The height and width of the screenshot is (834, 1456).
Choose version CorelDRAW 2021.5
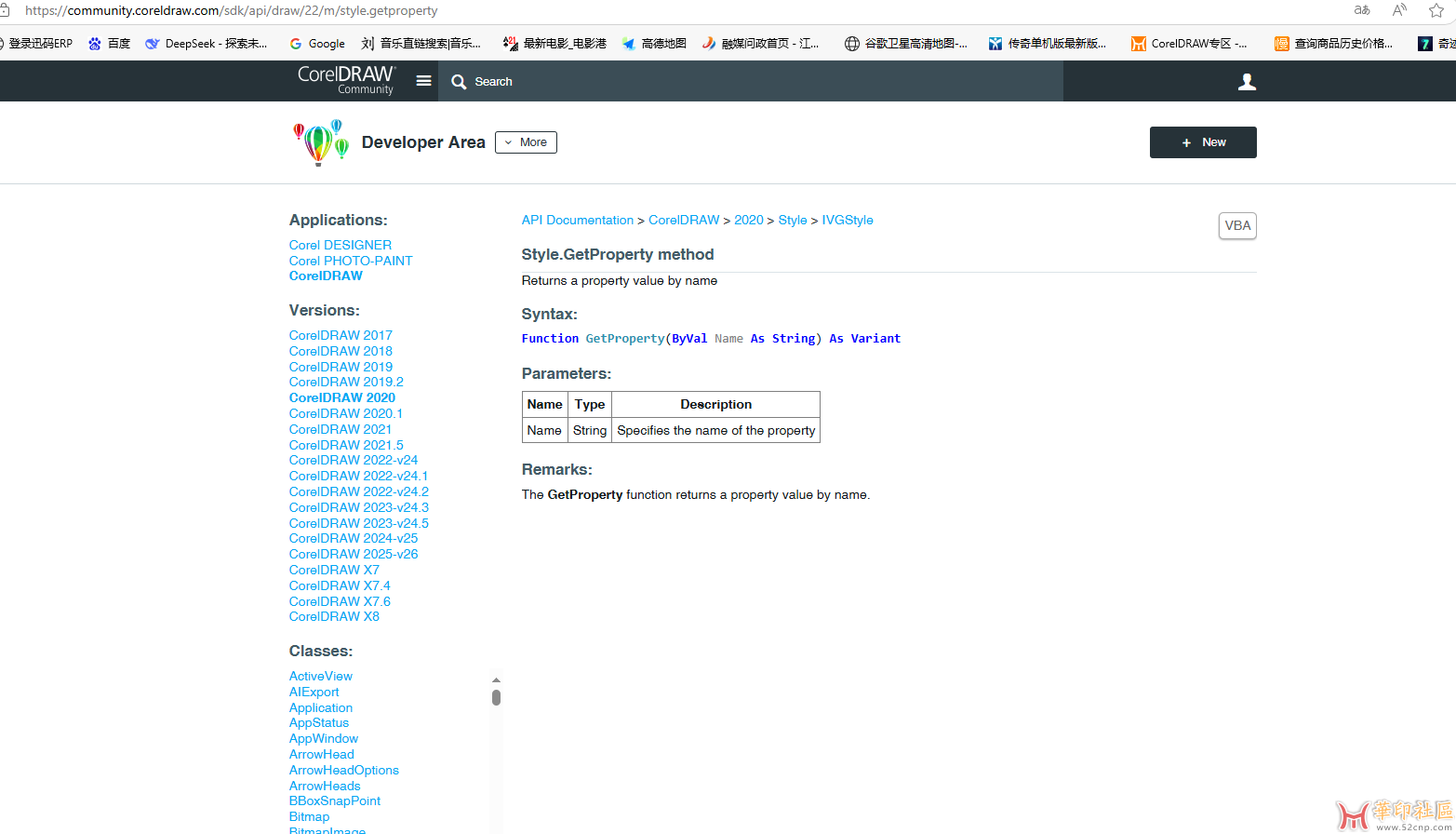tap(346, 445)
